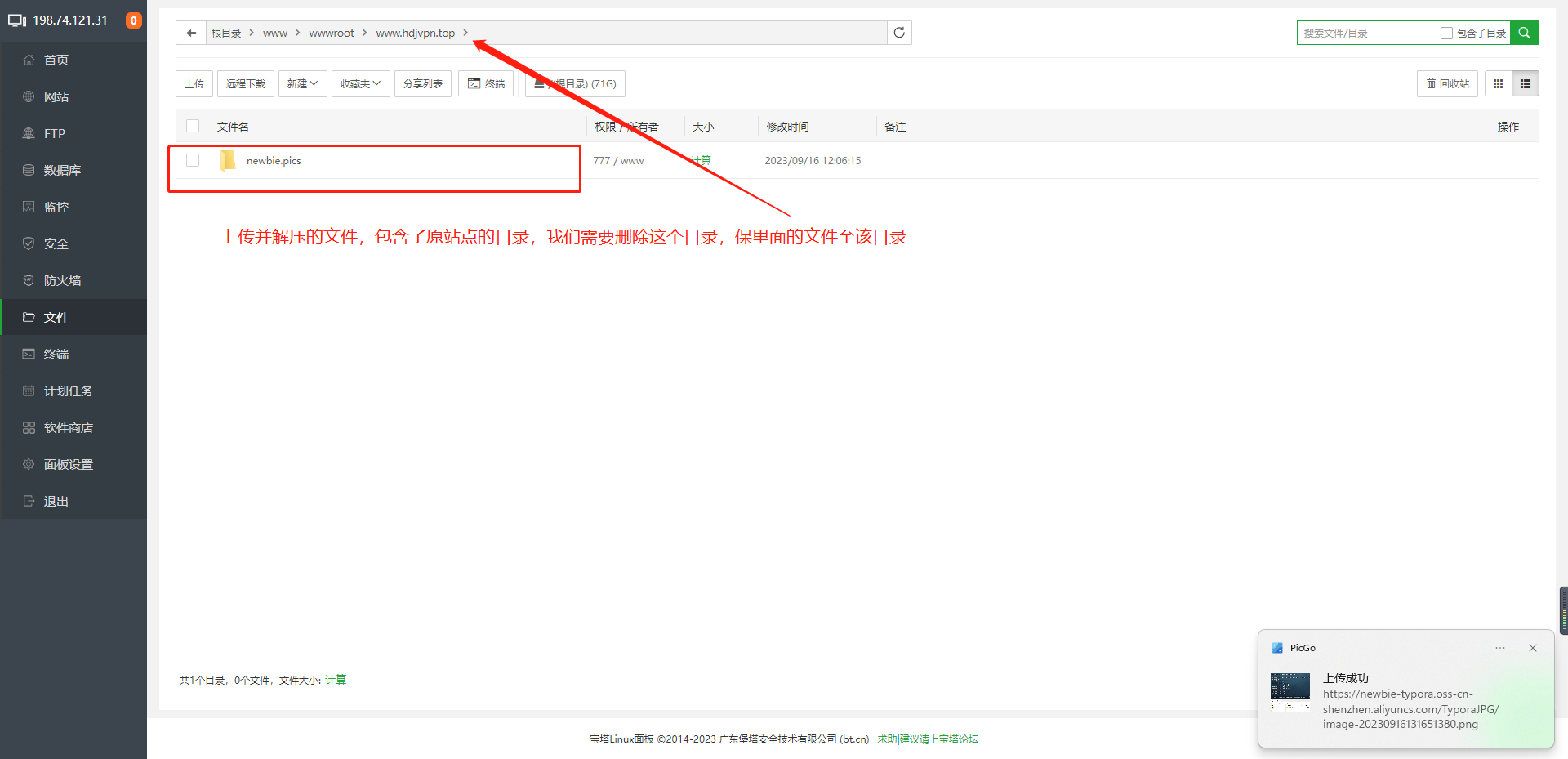The height and width of the screenshot is (759, 1568).
Task: Click the 退出 logout icon
Action: tap(29, 501)
